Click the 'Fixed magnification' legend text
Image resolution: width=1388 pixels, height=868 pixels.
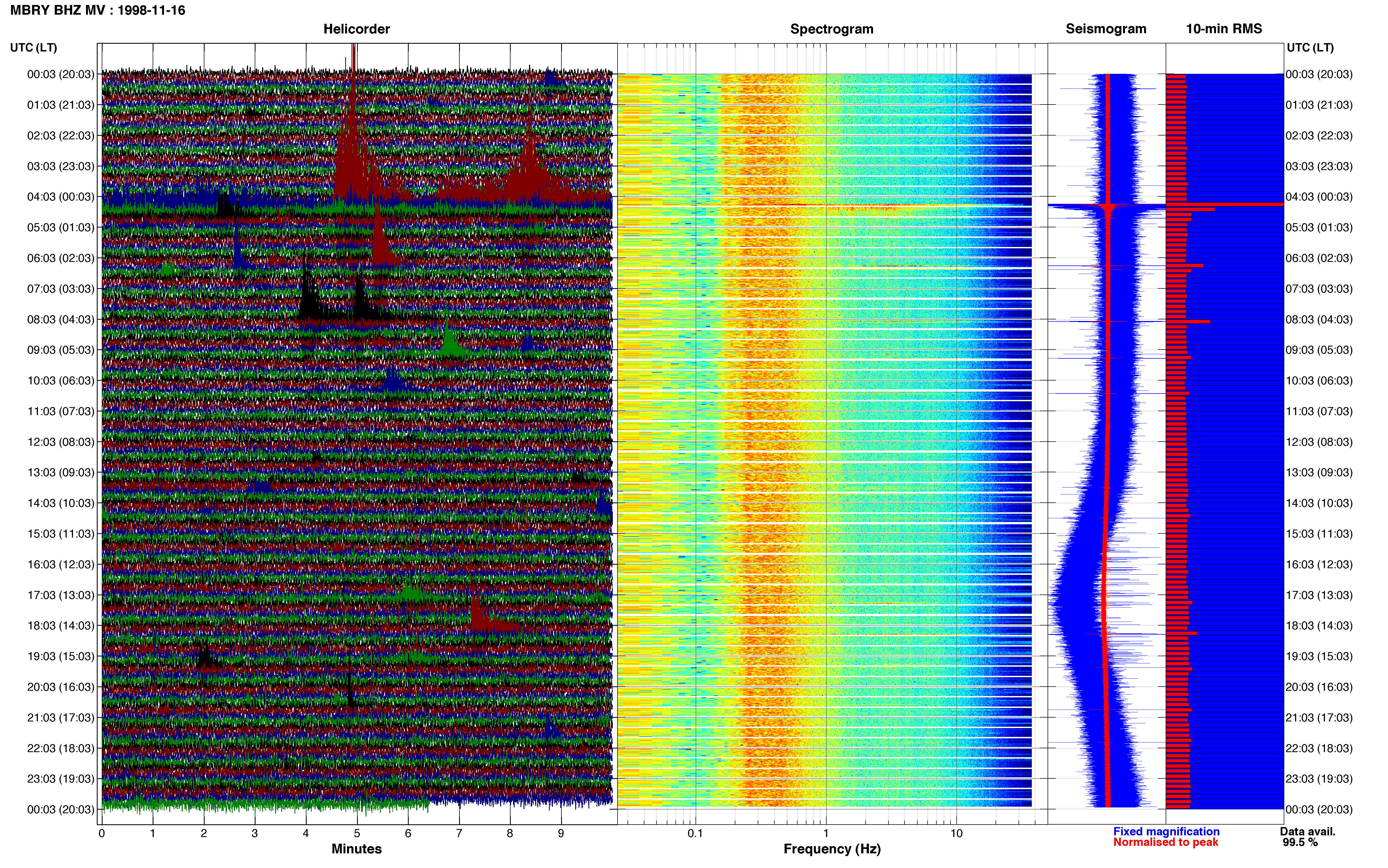click(1166, 832)
